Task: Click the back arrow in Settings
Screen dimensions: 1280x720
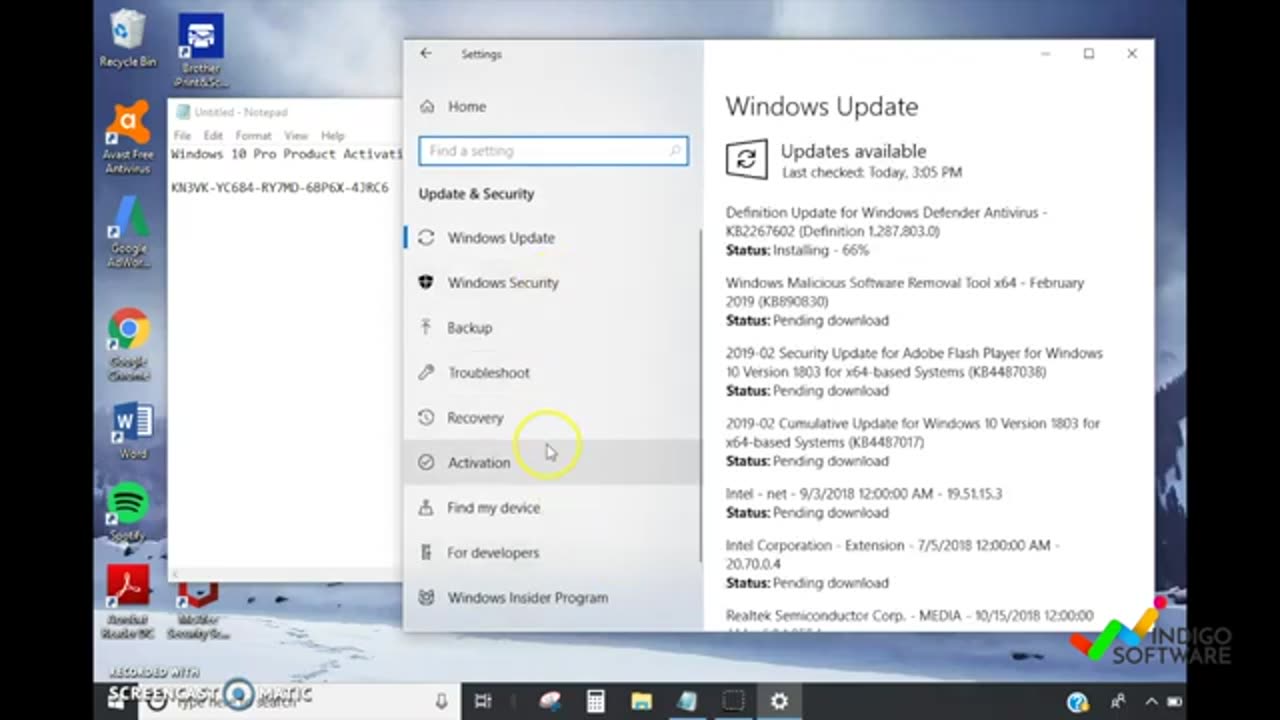Action: 426,54
